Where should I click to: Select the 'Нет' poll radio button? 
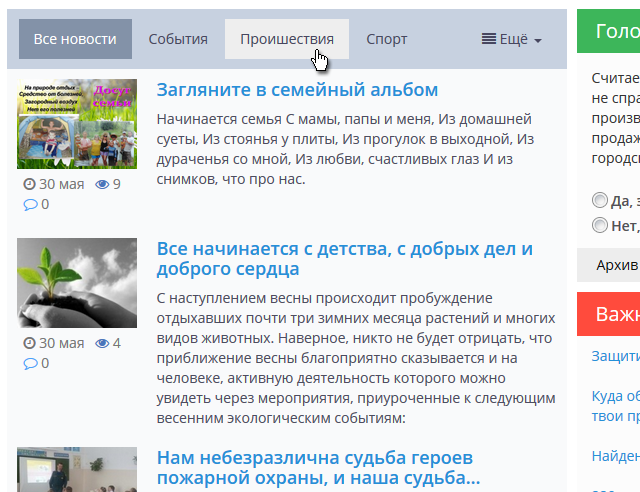click(600, 225)
